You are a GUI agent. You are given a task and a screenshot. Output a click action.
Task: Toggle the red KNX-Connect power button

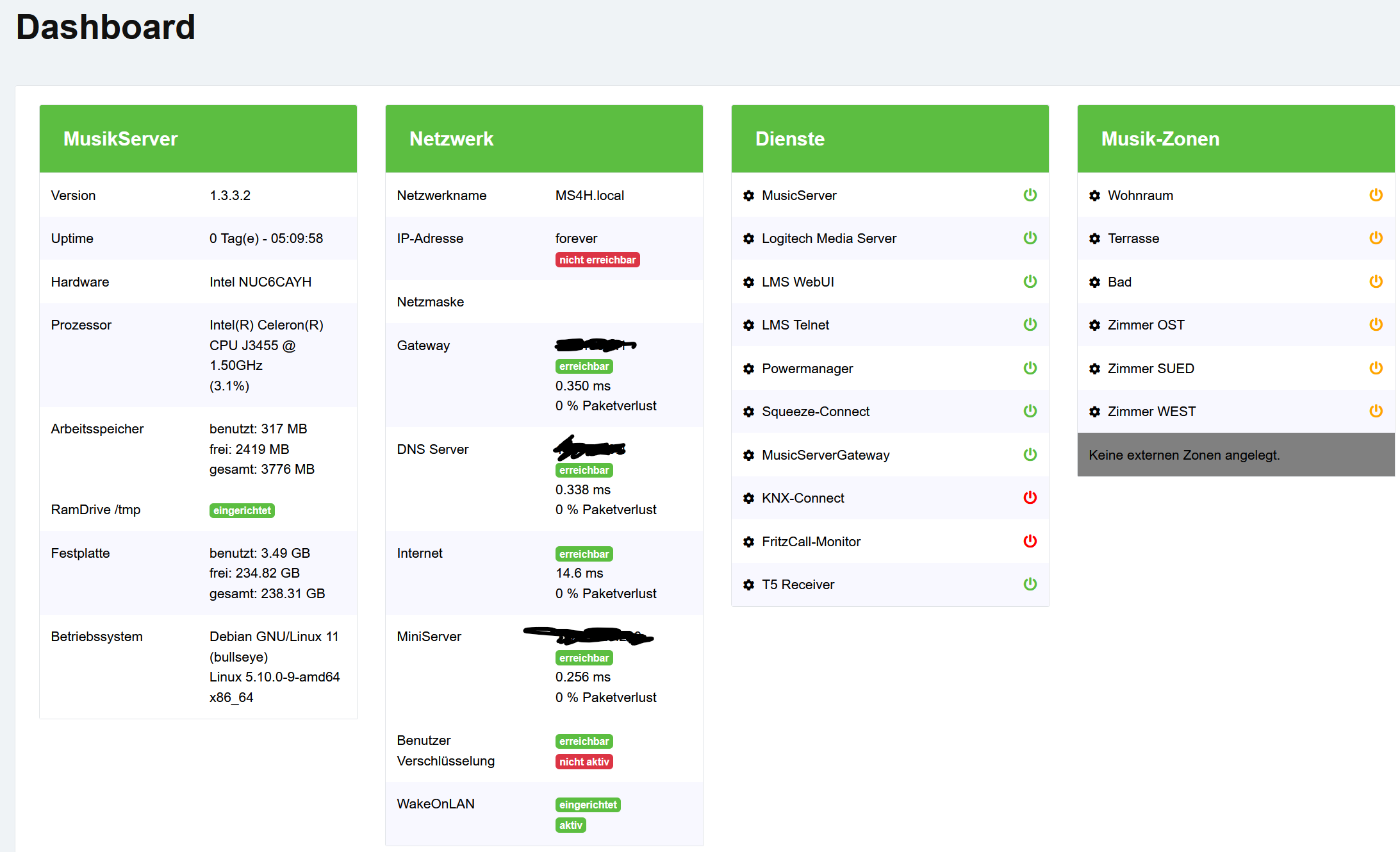coord(1030,497)
